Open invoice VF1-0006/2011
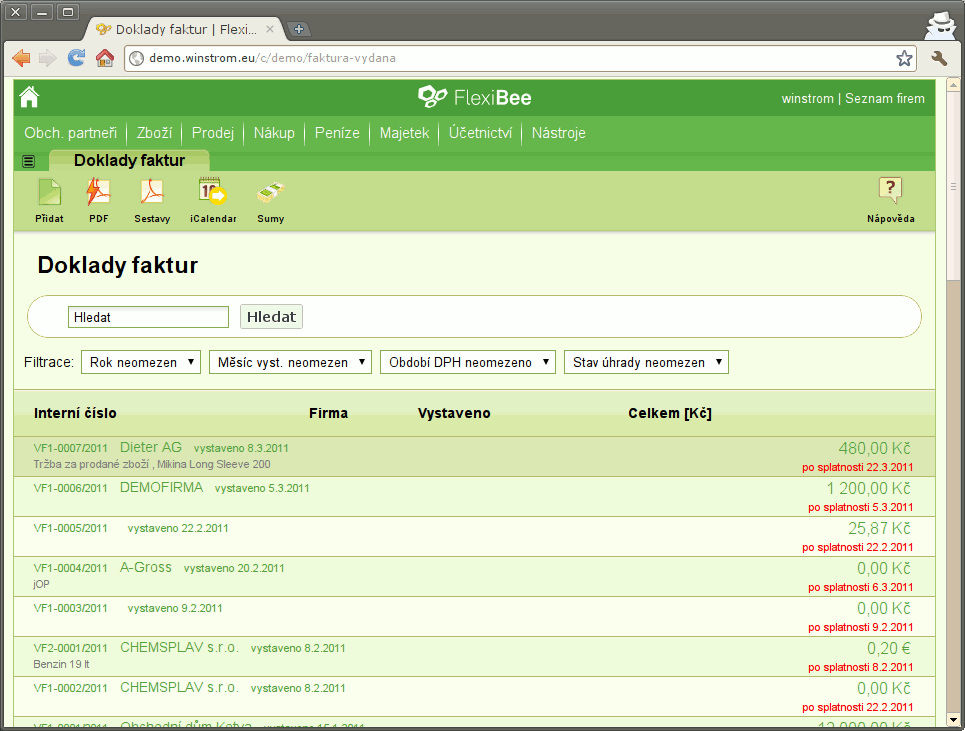This screenshot has width=965, height=731. tap(71, 489)
